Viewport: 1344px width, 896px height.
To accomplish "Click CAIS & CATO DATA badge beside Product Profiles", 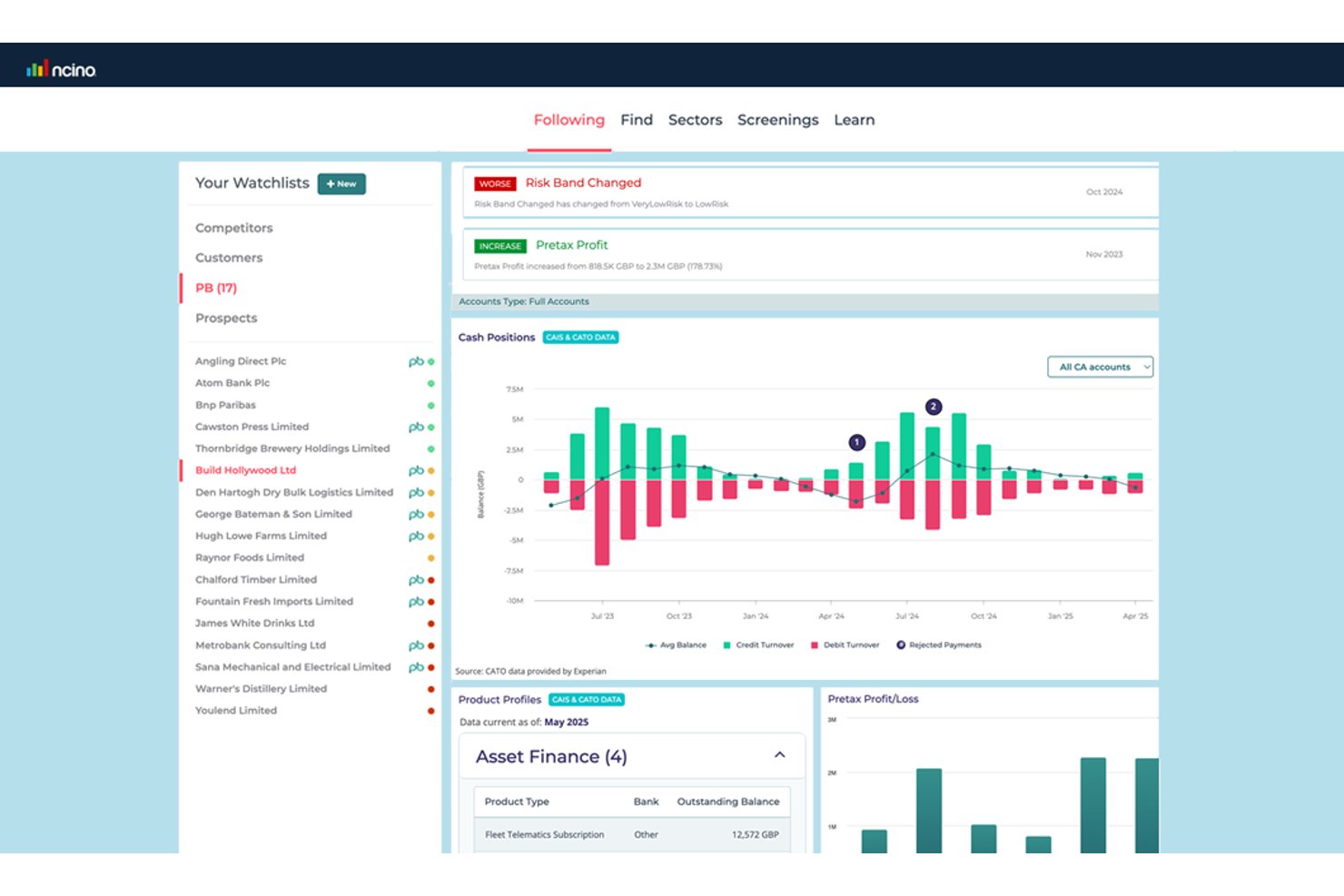I will coord(587,700).
